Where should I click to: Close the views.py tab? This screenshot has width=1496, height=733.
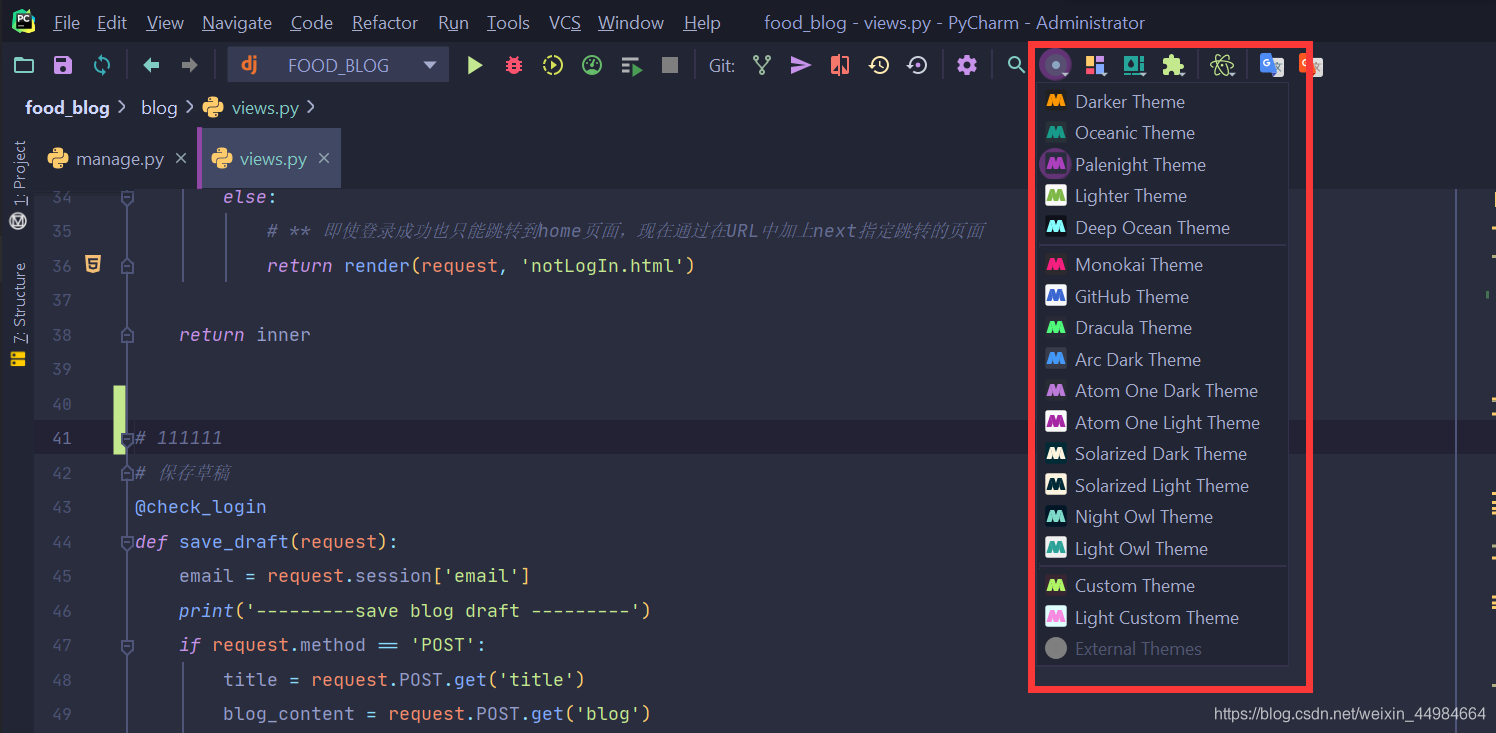324,159
